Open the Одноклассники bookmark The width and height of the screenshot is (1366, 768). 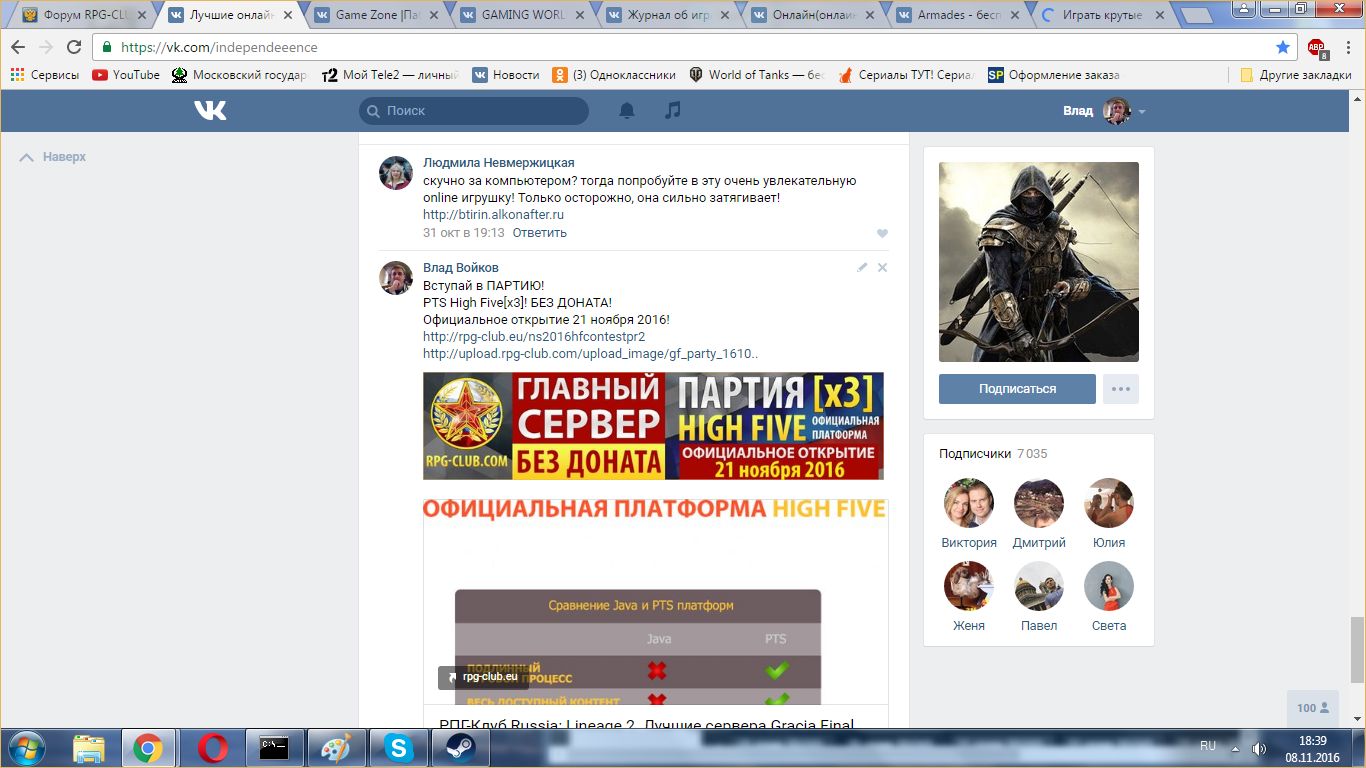point(614,75)
